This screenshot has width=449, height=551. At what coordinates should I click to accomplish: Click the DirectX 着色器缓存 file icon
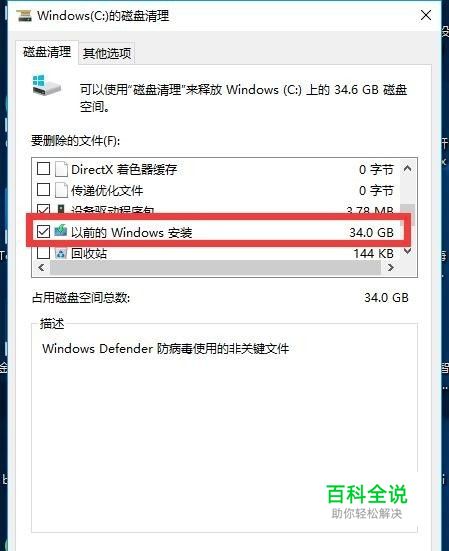coord(61,169)
